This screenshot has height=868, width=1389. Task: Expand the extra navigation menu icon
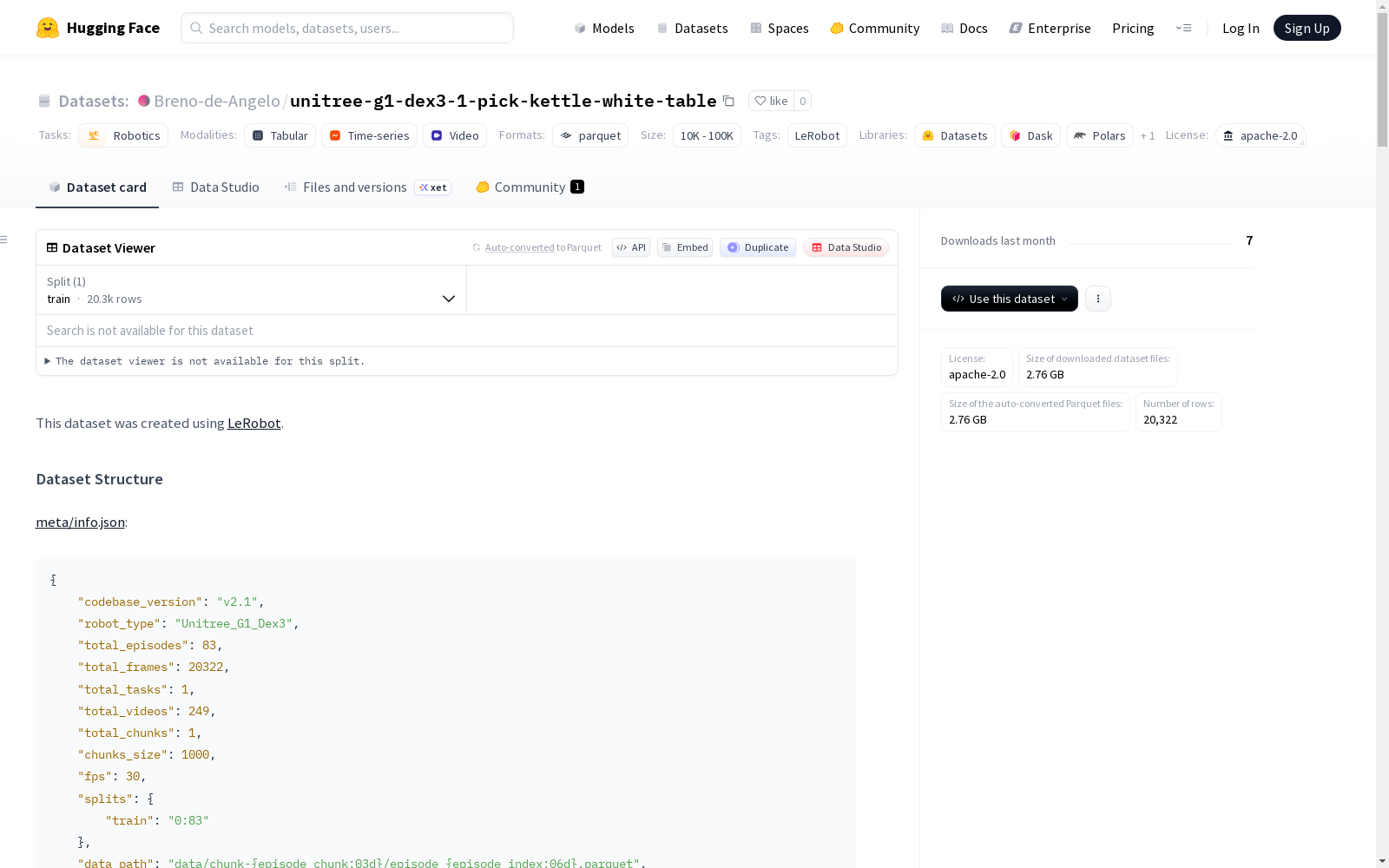1183,28
